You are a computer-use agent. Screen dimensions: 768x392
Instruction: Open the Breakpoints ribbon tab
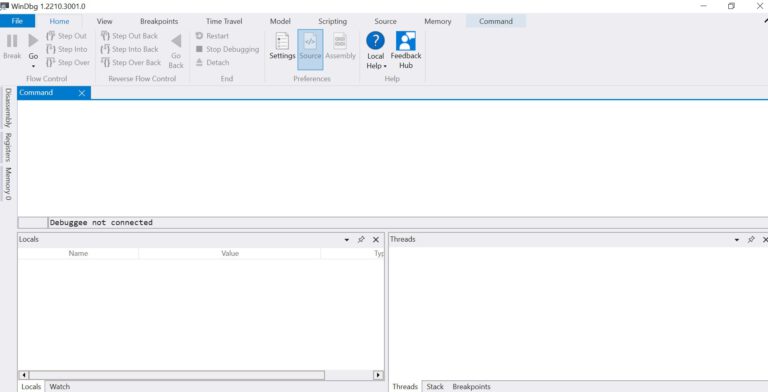159,21
